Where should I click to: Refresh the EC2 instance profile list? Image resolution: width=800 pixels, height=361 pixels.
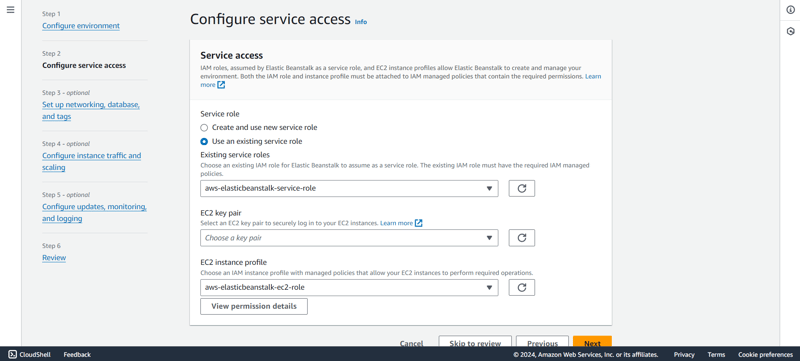521,287
